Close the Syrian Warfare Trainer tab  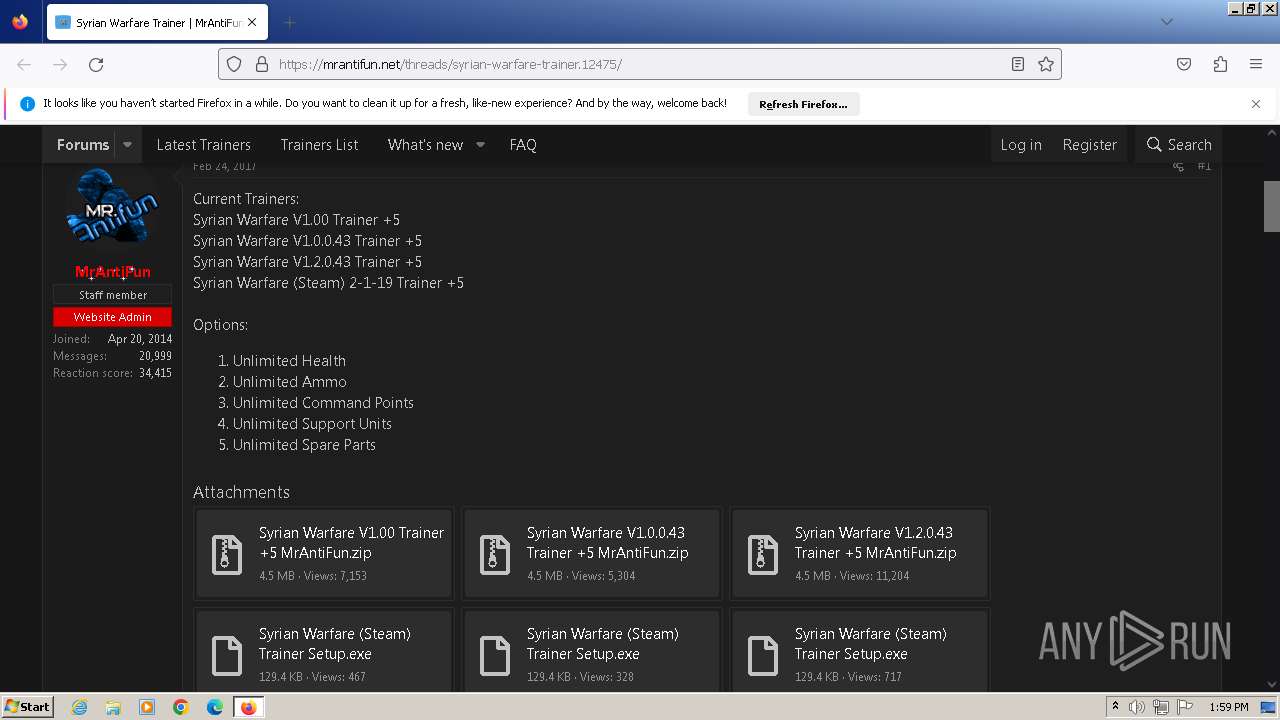click(252, 22)
